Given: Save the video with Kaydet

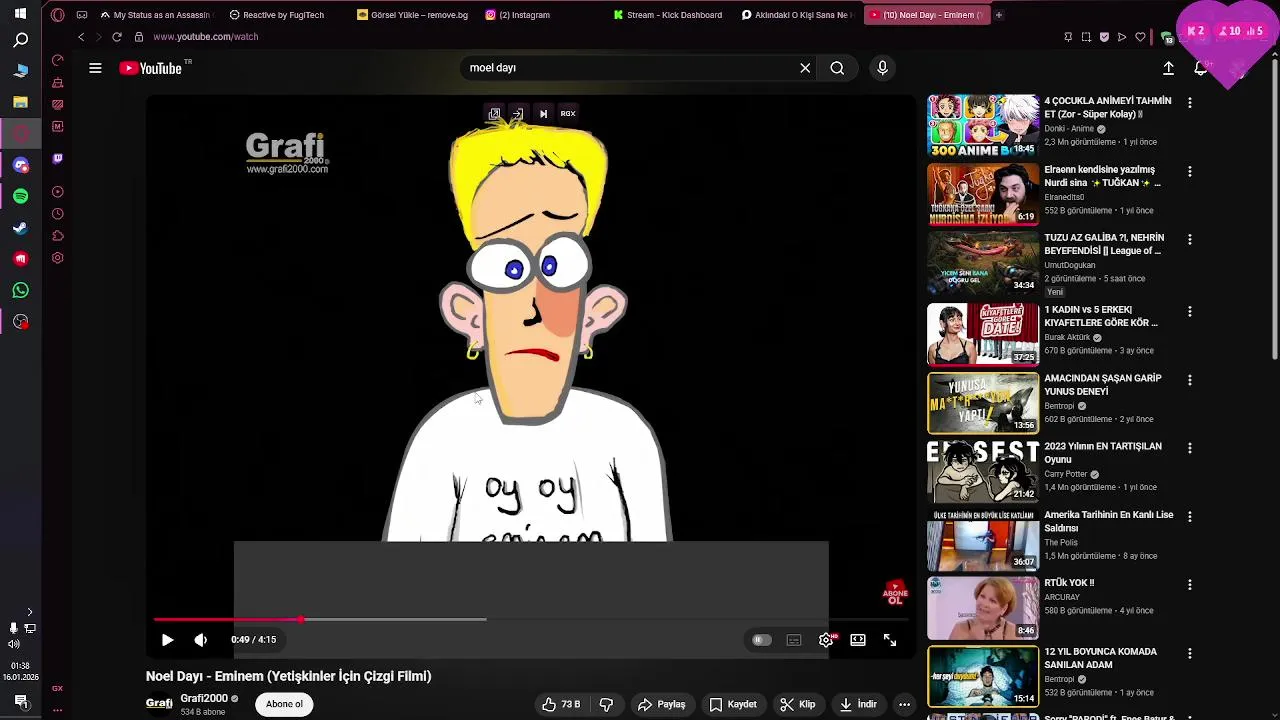Looking at the screenshot, I should 733,704.
